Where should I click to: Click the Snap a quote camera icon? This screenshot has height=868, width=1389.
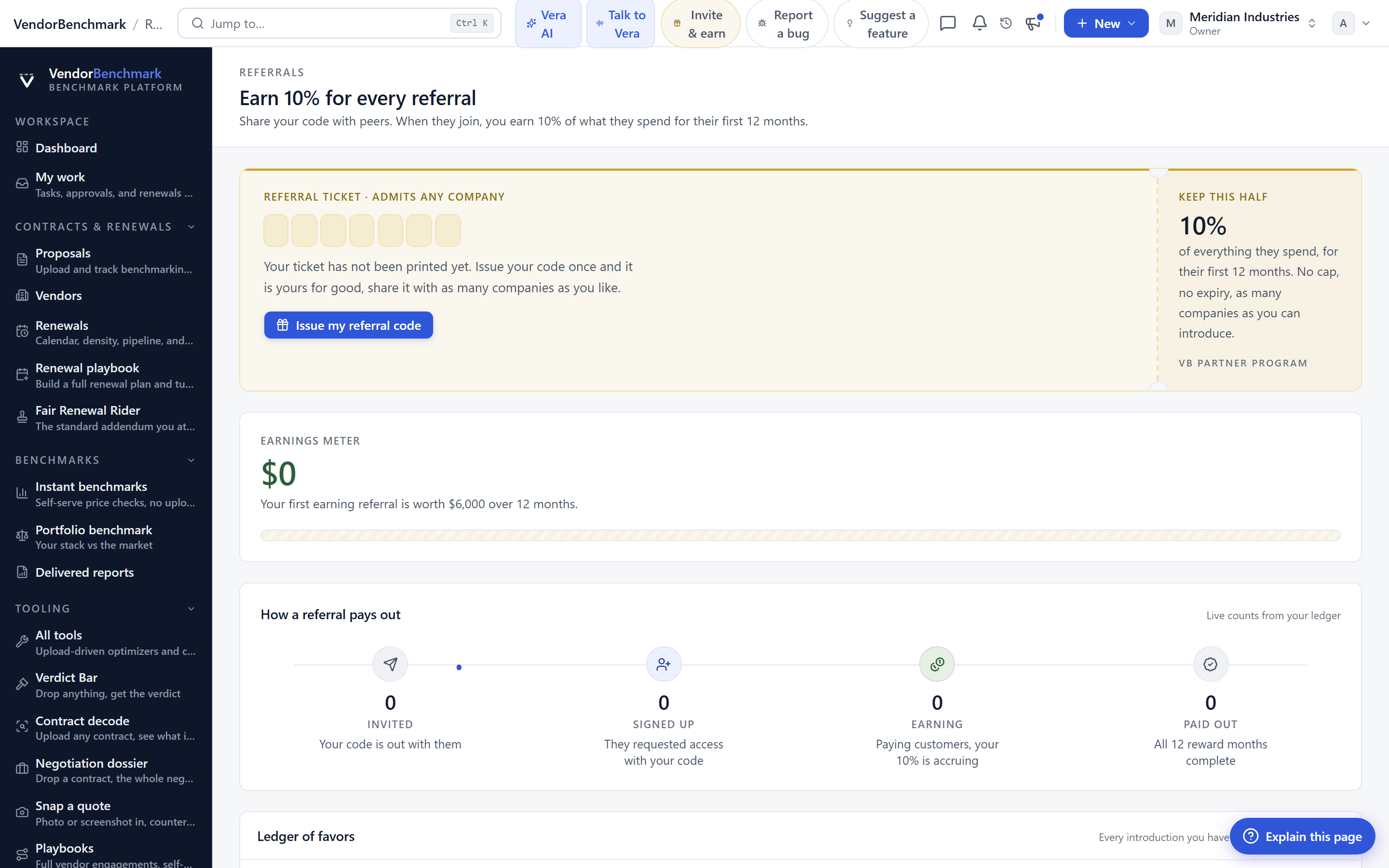[x=22, y=813]
